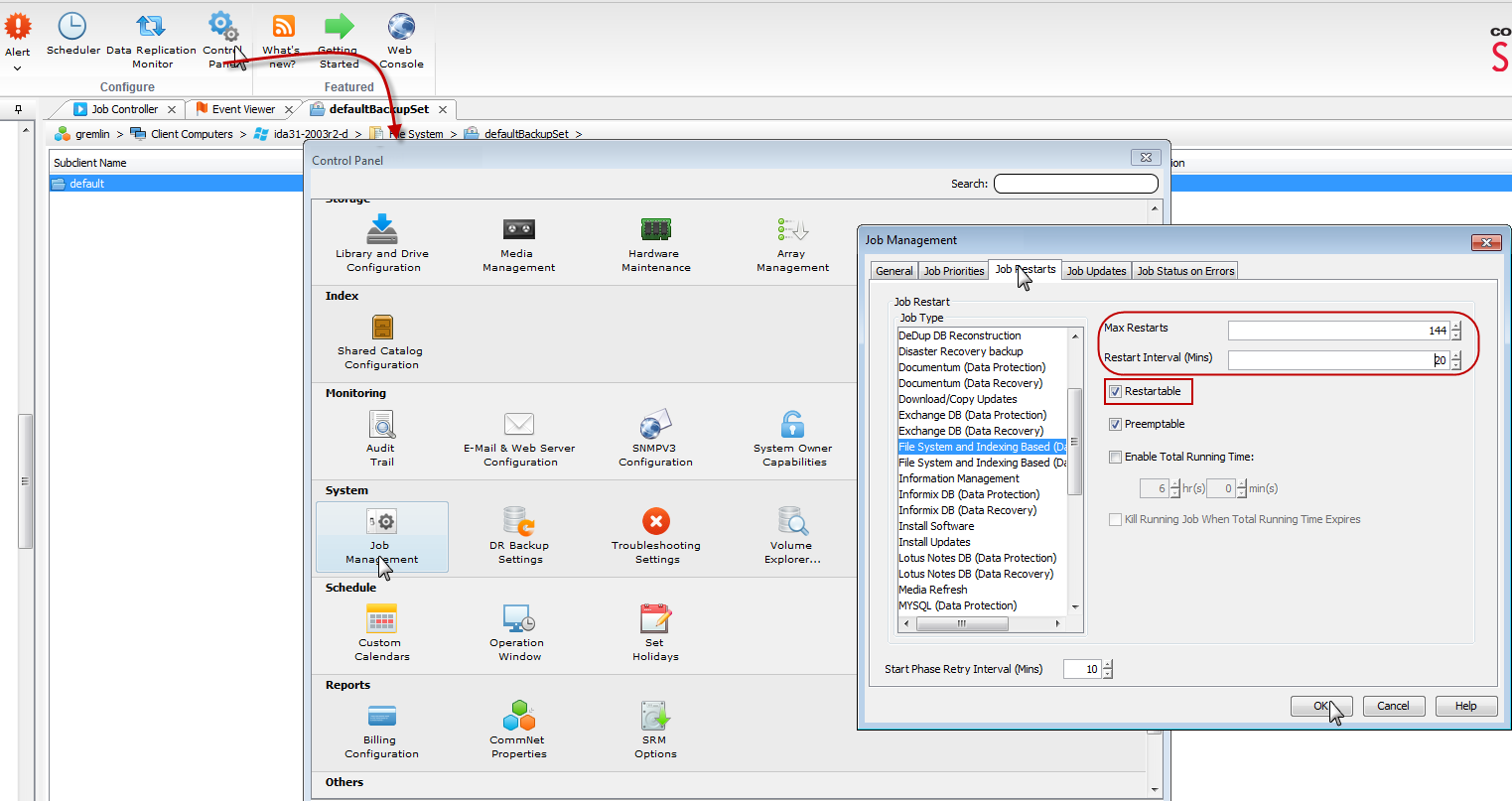Uncheck the Restartable checkbox
Image resolution: width=1512 pixels, height=801 pixels.
[x=1116, y=392]
